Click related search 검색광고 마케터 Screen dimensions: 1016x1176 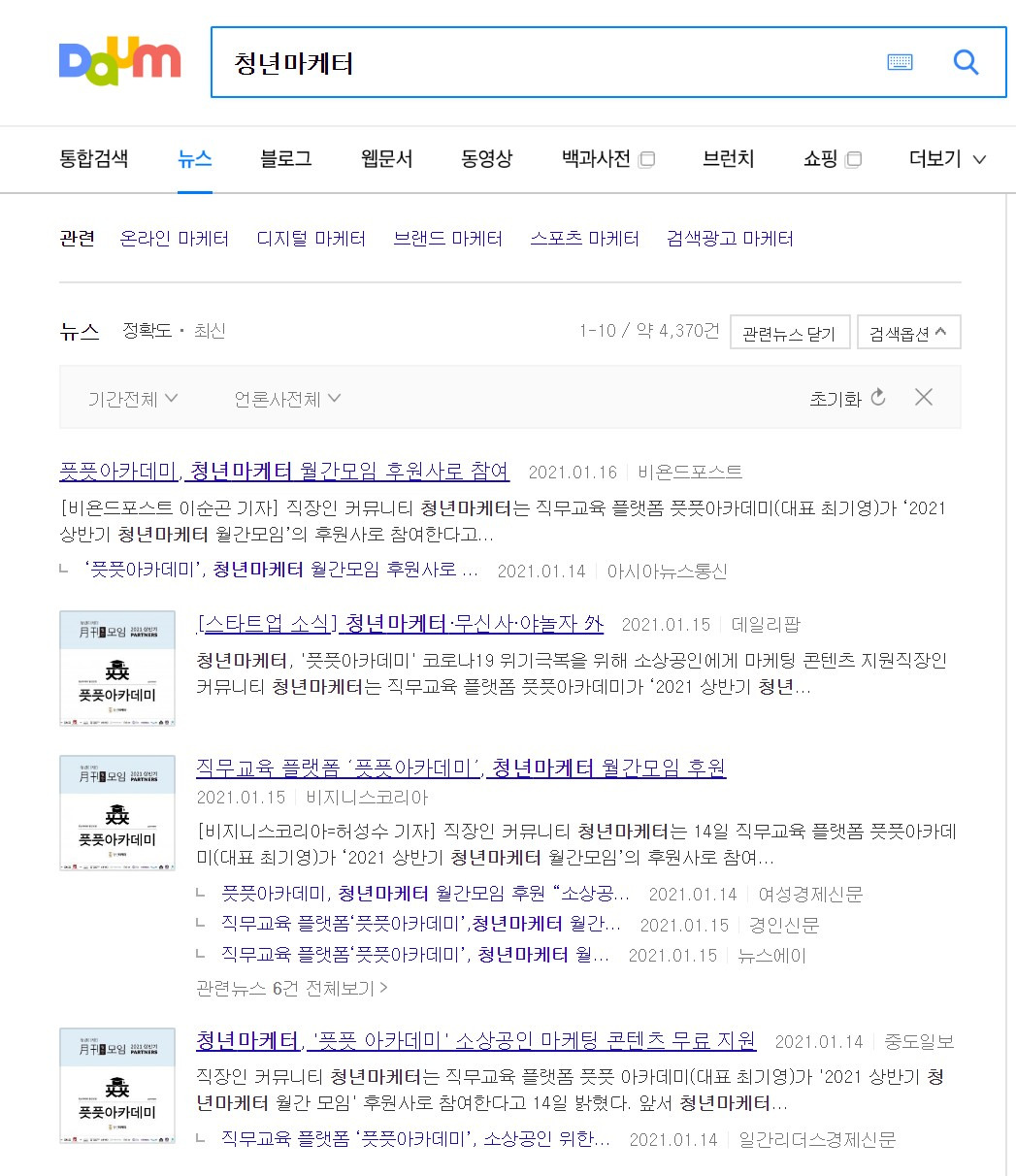pos(731,238)
